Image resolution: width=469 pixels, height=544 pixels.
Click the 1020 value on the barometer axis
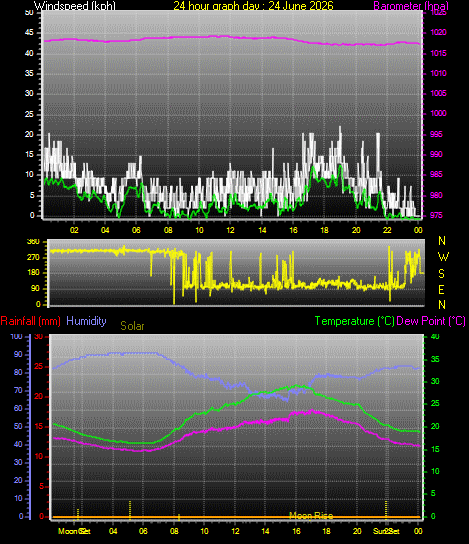(x=438, y=33)
